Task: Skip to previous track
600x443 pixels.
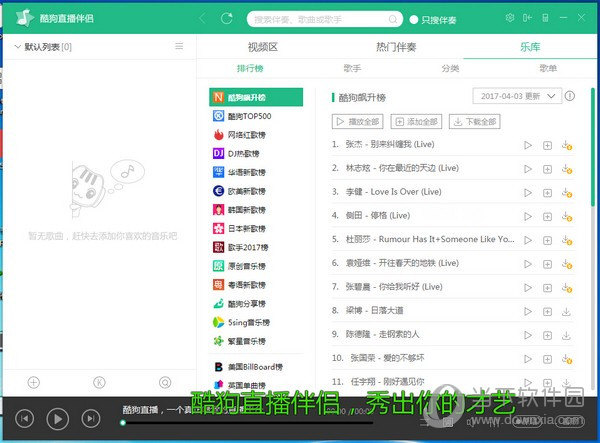Action: point(24,419)
